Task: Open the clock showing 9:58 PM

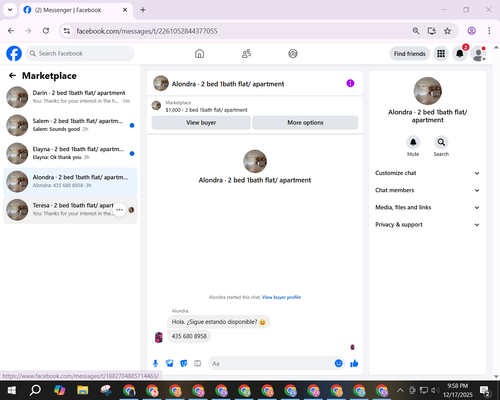Action: pos(458,390)
